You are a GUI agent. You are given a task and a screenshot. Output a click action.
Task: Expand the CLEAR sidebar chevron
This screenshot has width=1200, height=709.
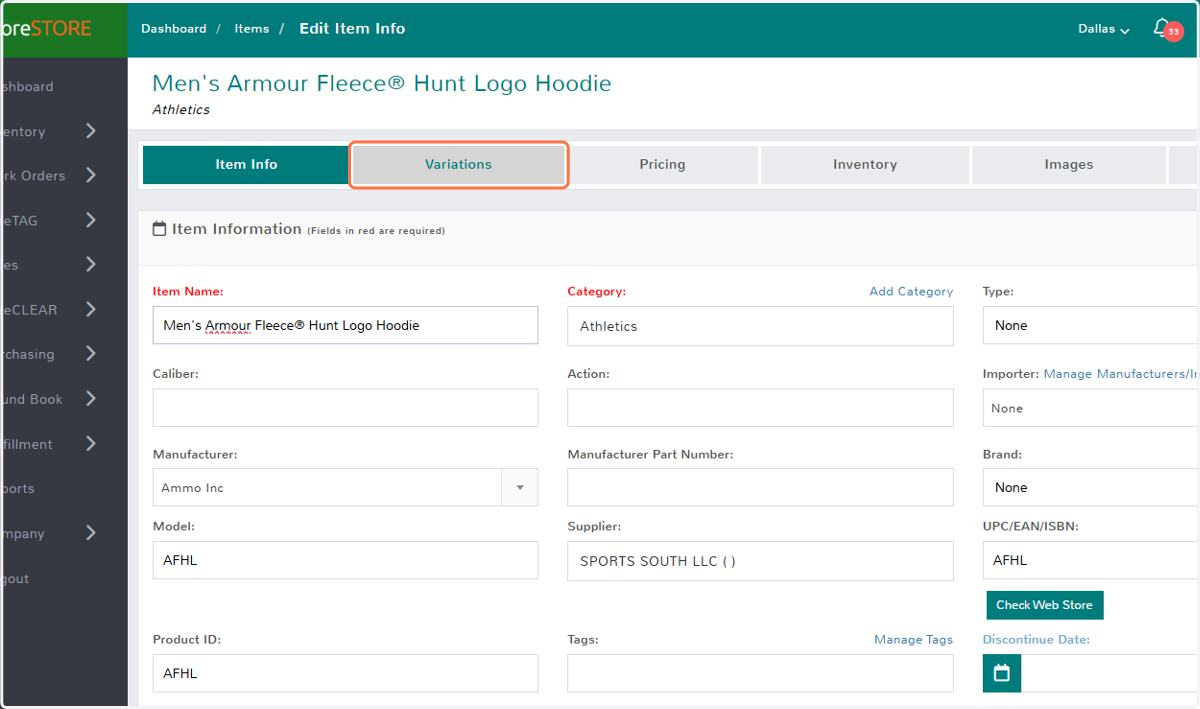click(x=91, y=309)
